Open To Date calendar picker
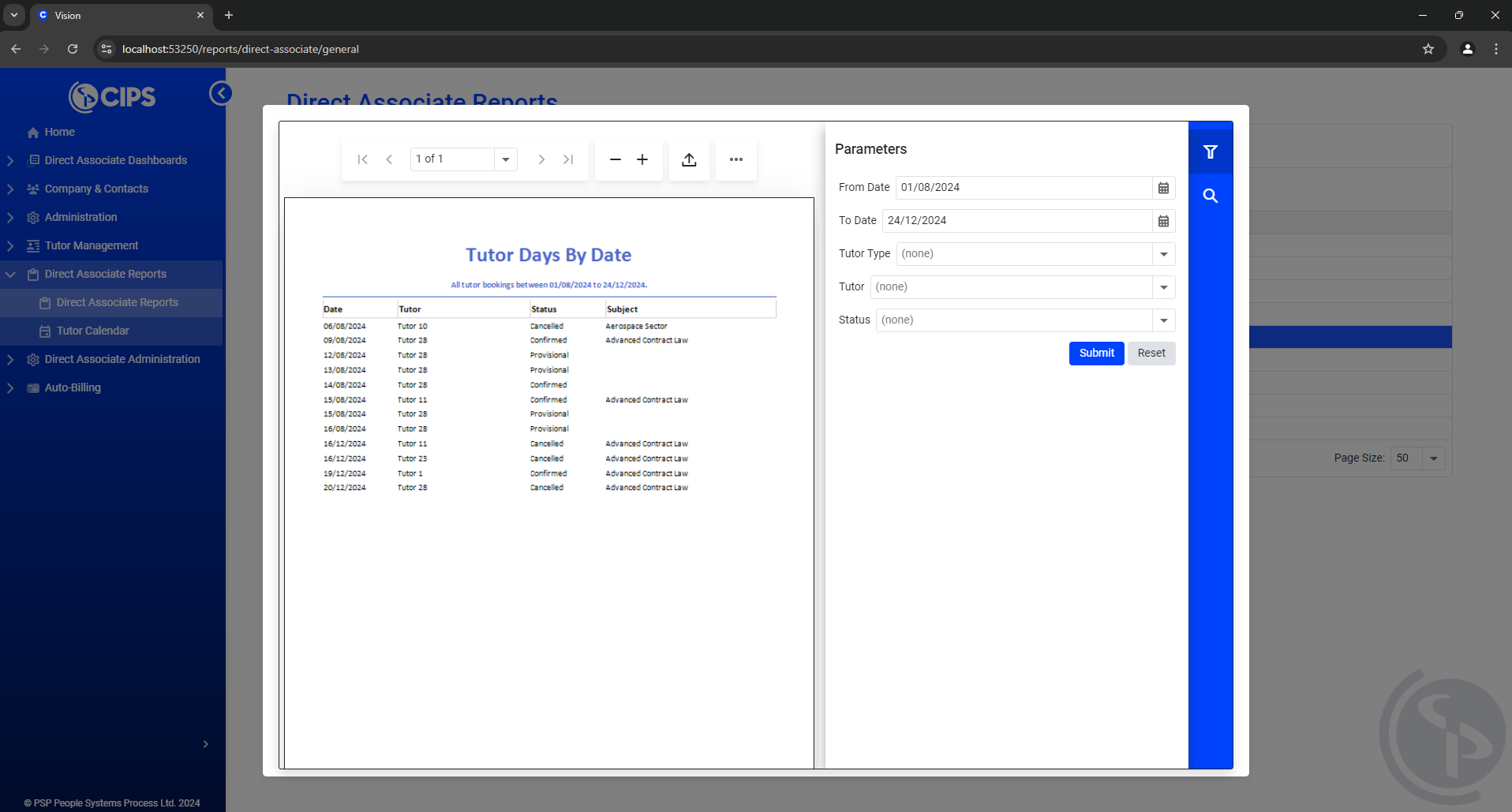Viewport: 1512px width, 812px height. [x=1163, y=221]
